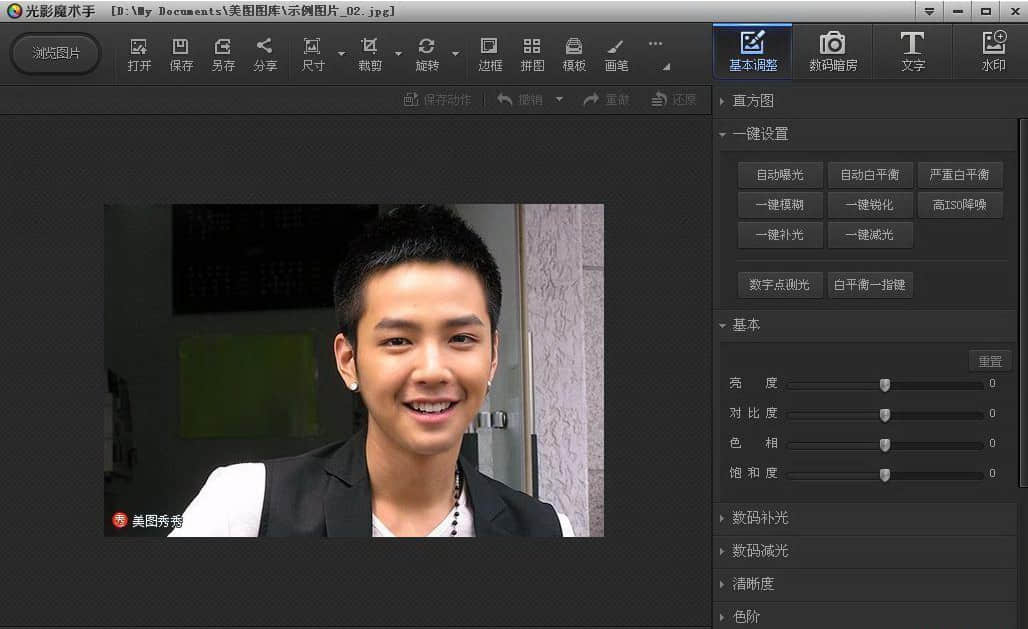Collapse the 一键设置 section

point(760,134)
